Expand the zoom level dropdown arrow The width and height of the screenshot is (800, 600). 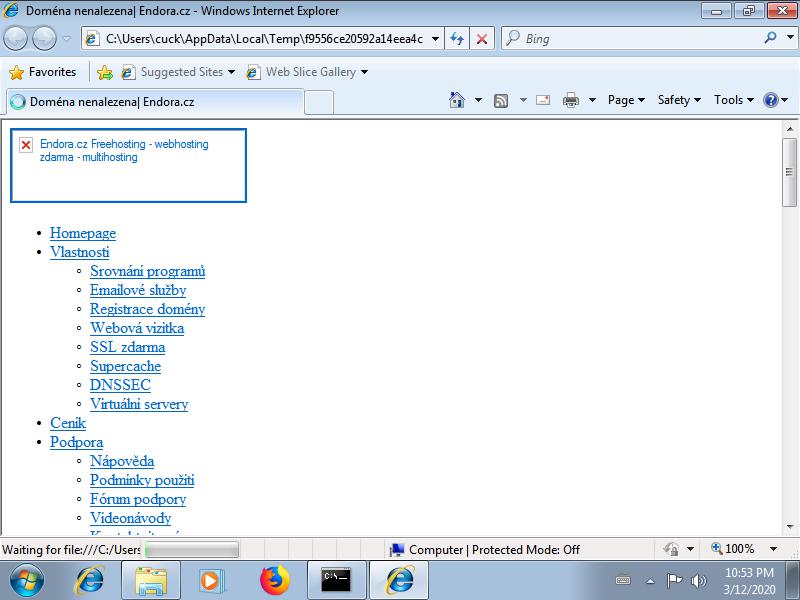(773, 549)
